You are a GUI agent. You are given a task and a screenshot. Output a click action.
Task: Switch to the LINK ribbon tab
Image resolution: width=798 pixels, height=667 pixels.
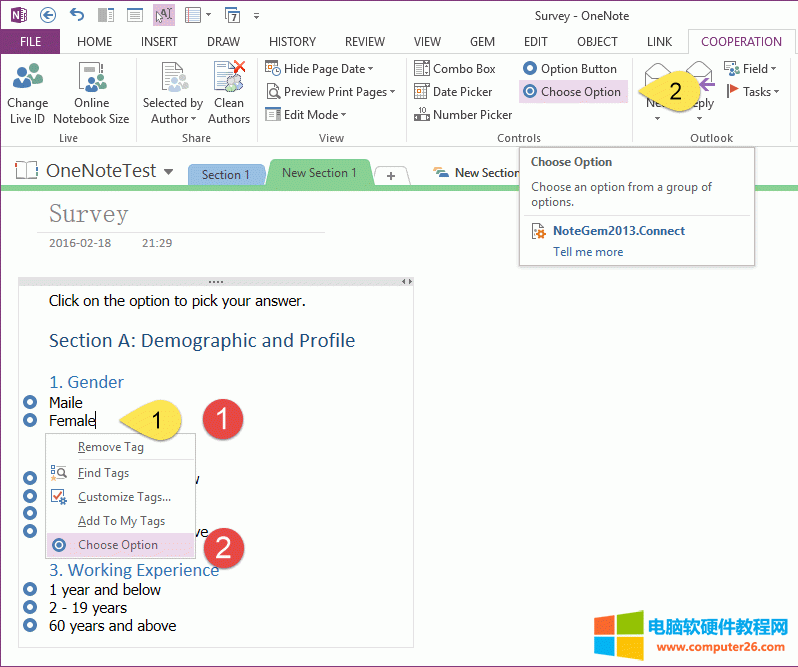659,42
